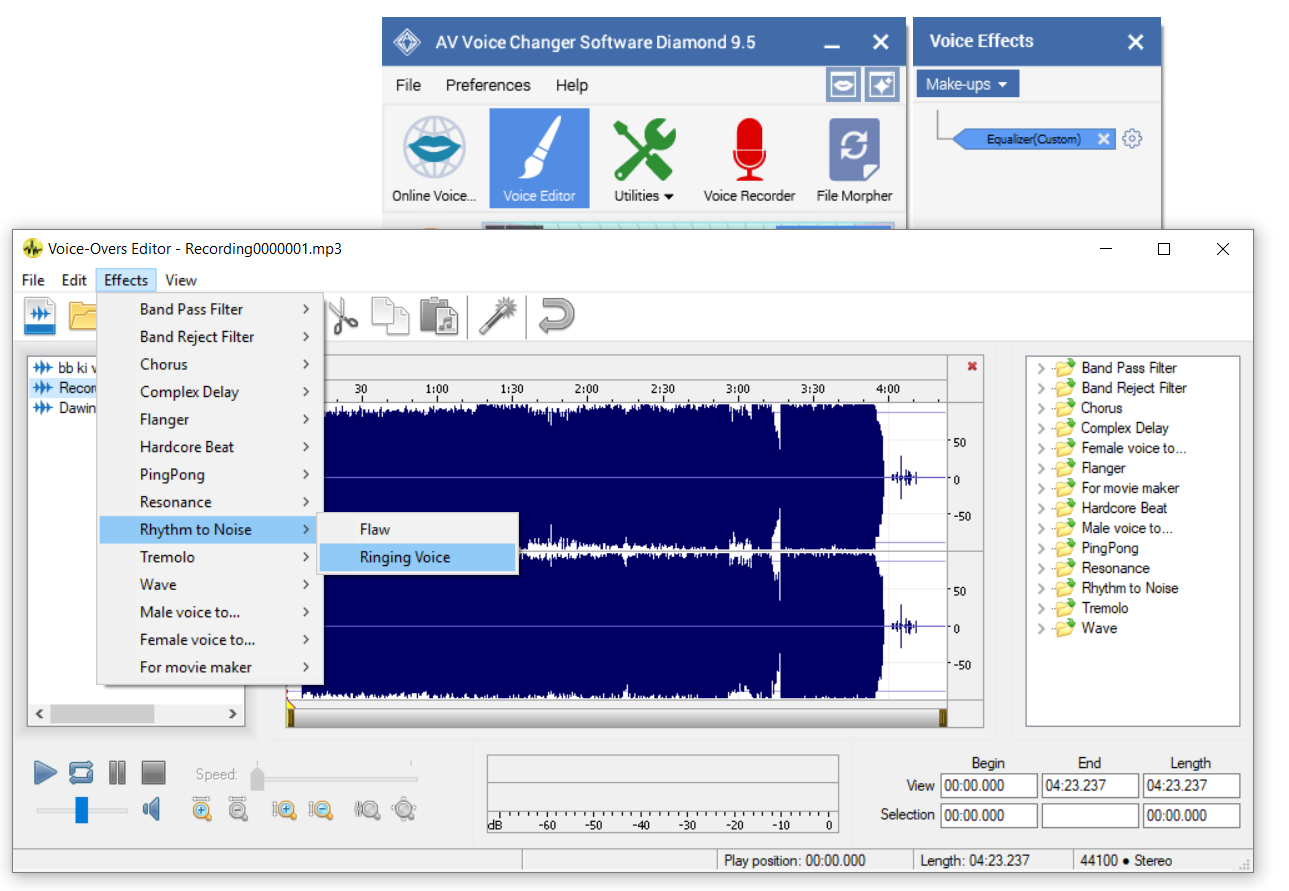The width and height of the screenshot is (1289, 891).
Task: Click the zoom full view magnifier
Action: (403, 809)
